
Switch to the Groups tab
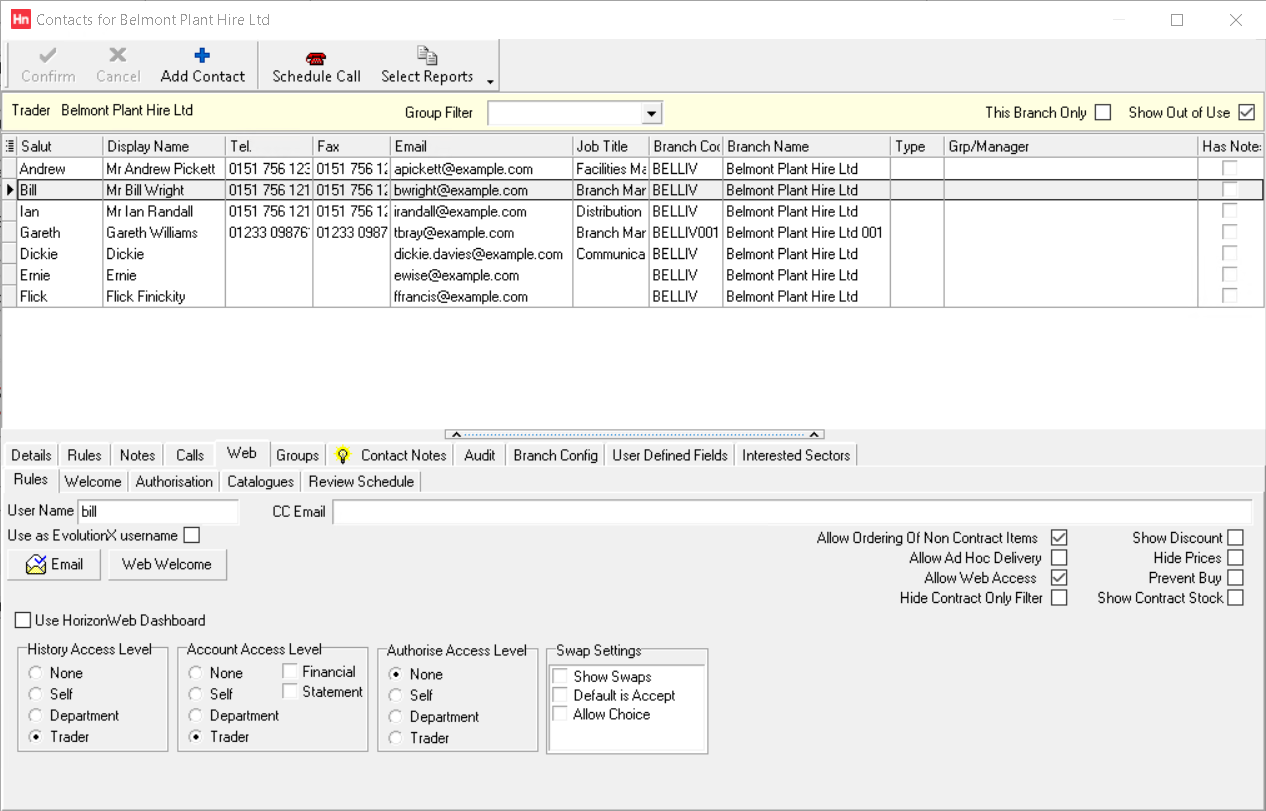pos(297,455)
